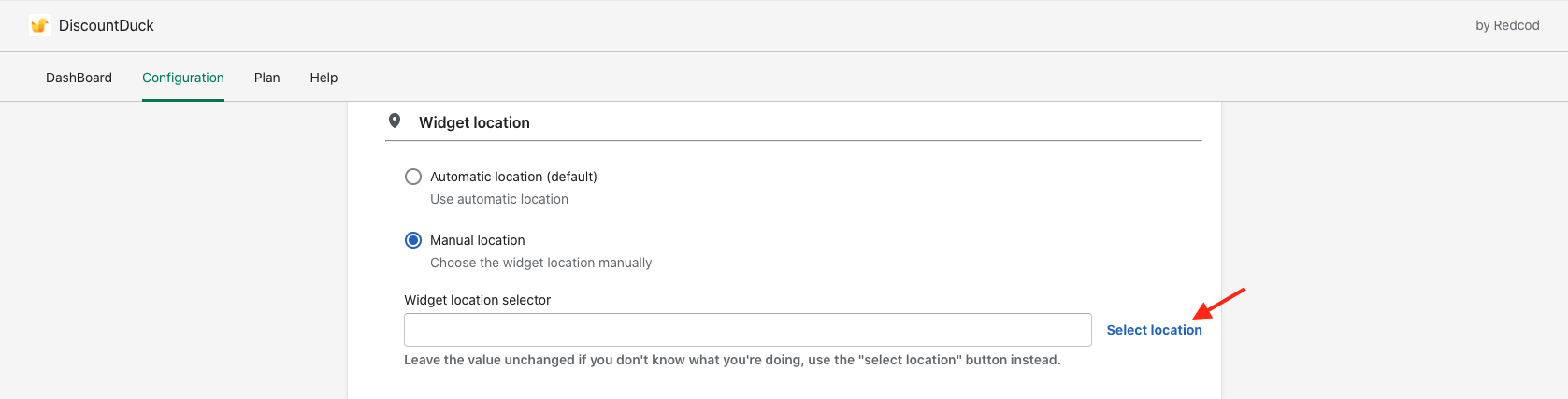Click the "Manual location" label text
The image size is (1568, 399).
[477, 240]
